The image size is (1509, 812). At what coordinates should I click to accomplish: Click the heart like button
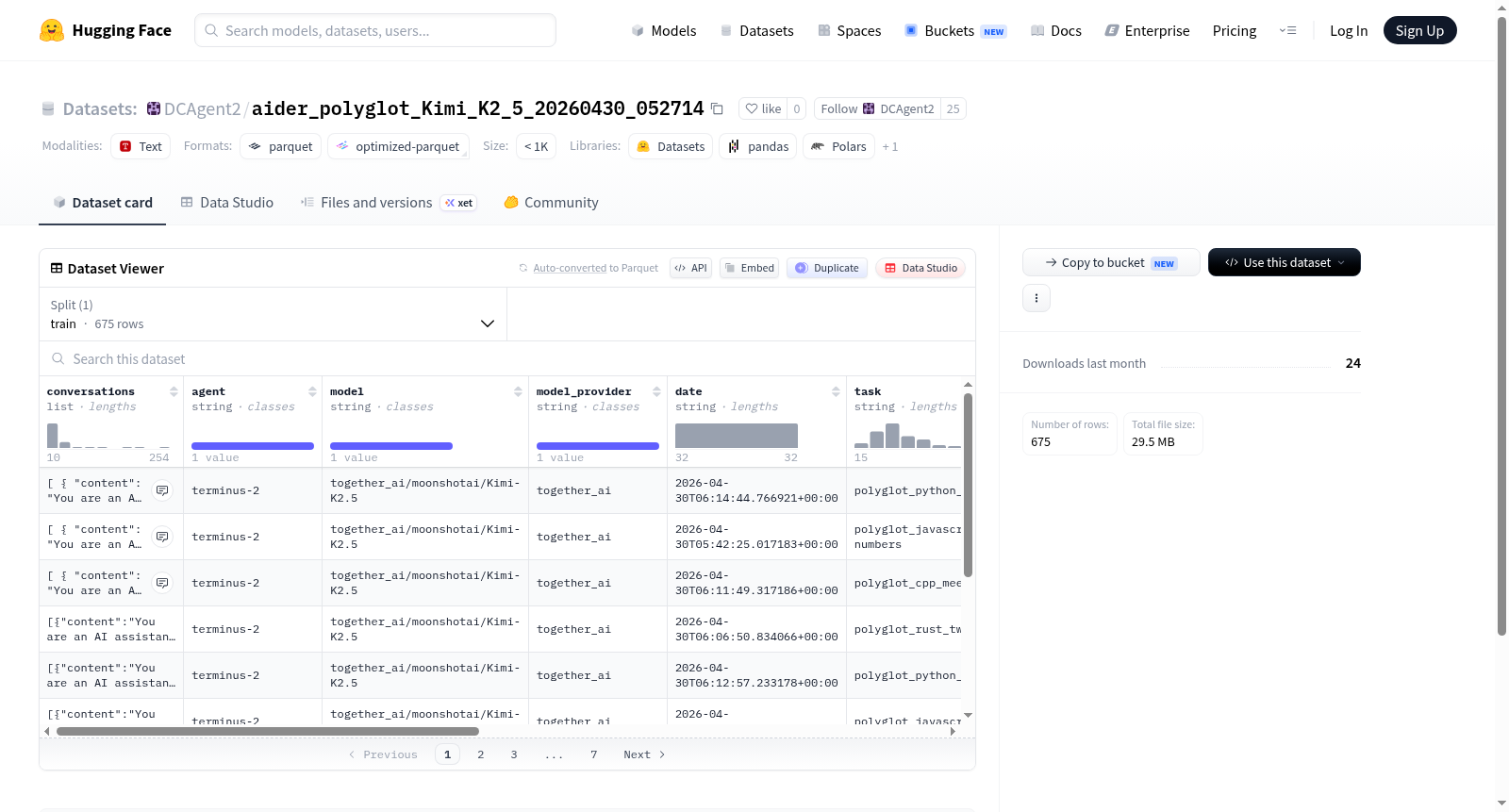click(763, 108)
